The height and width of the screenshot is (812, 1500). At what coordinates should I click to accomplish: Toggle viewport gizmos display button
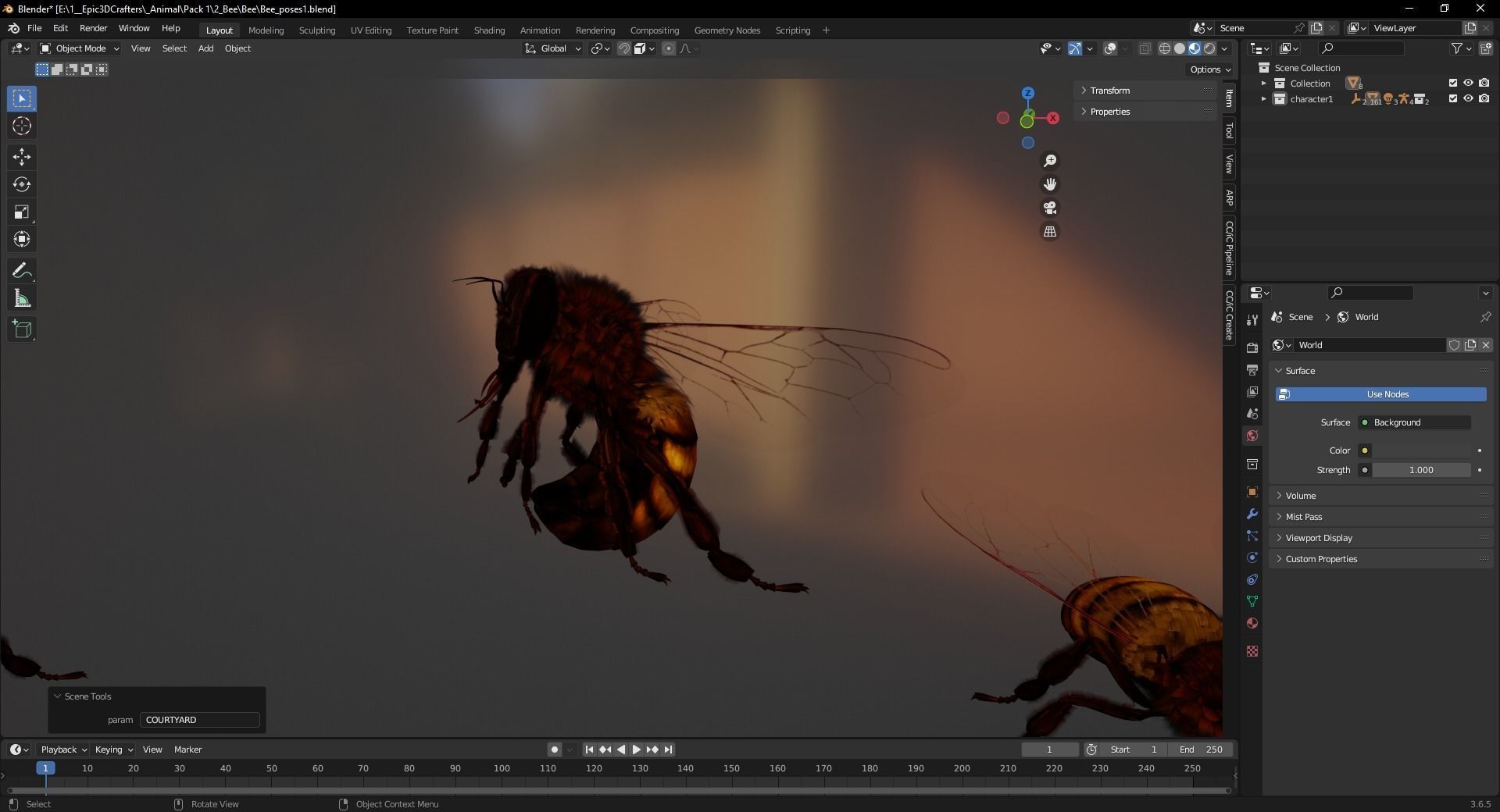(1075, 48)
